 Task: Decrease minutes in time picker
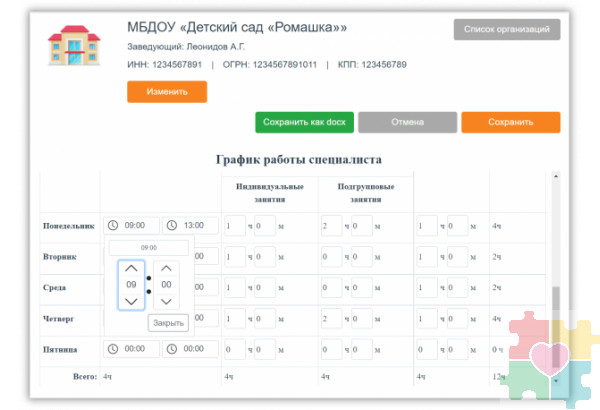tap(166, 302)
